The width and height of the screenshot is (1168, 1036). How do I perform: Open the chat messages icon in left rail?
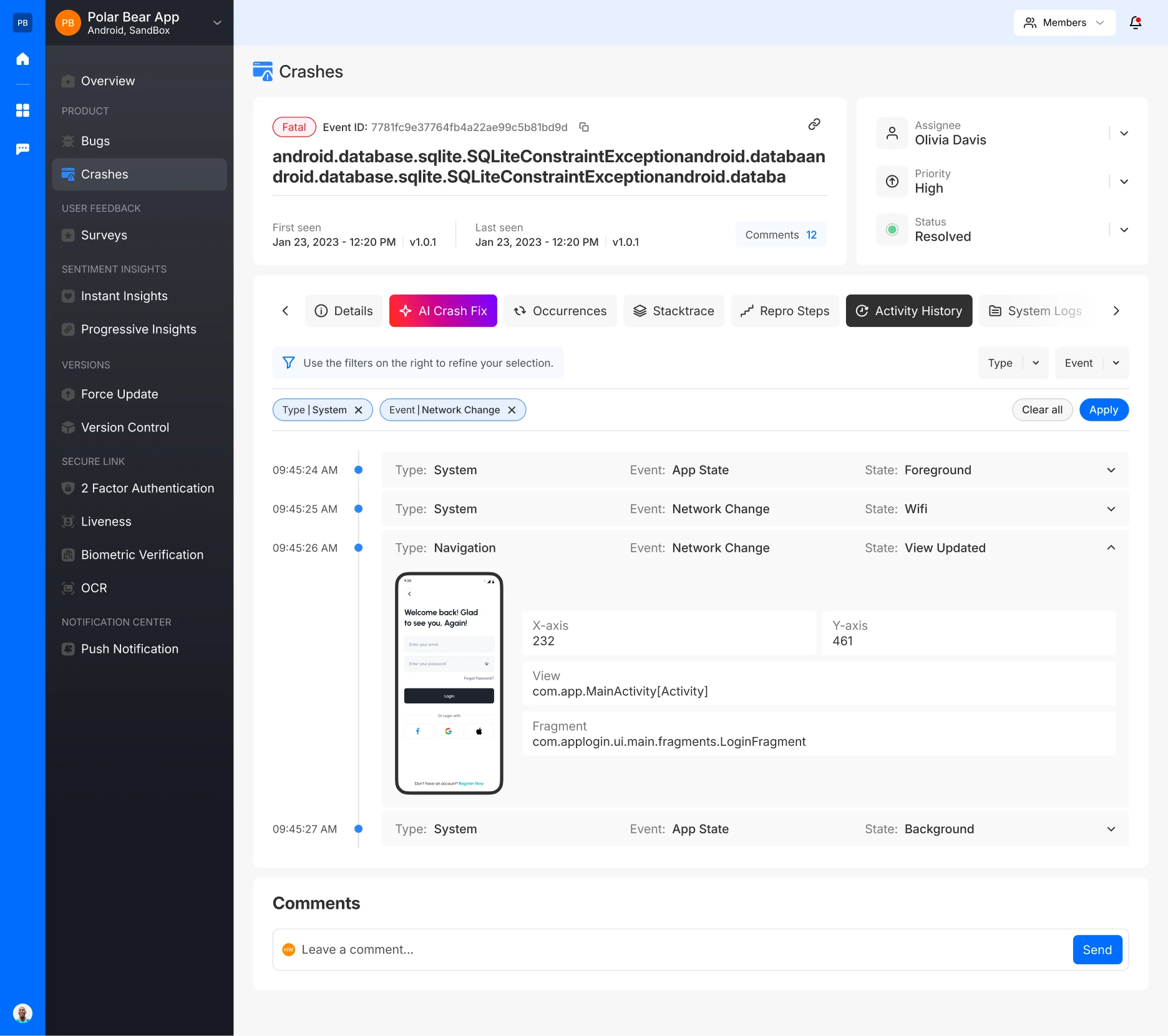coord(22,149)
